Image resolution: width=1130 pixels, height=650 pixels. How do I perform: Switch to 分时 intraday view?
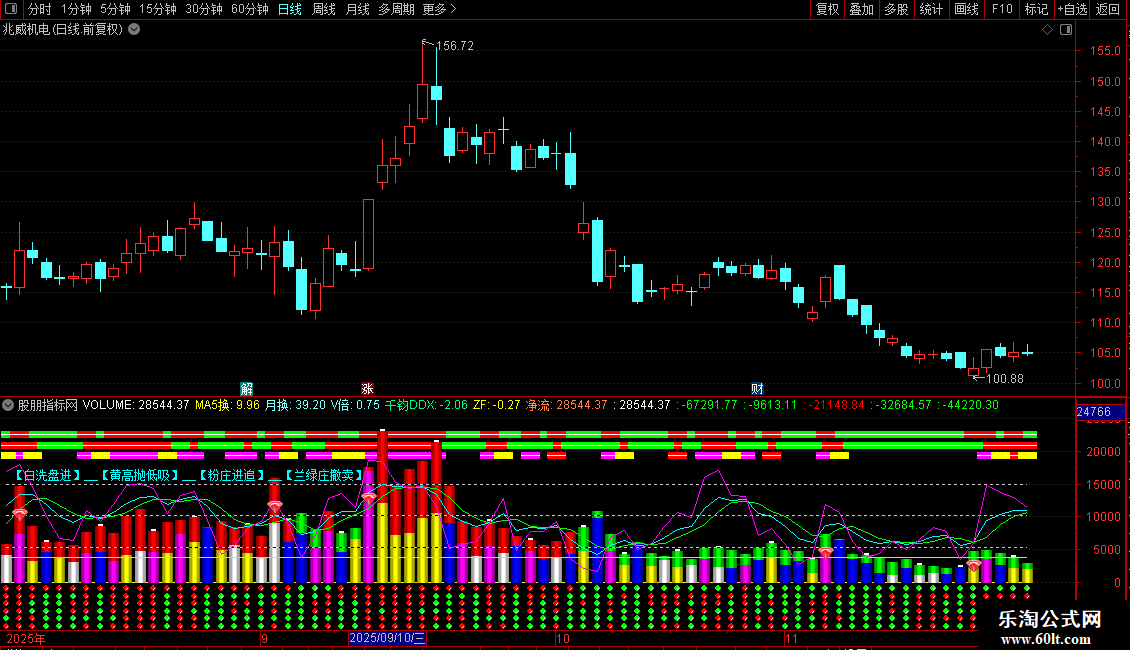[40, 9]
